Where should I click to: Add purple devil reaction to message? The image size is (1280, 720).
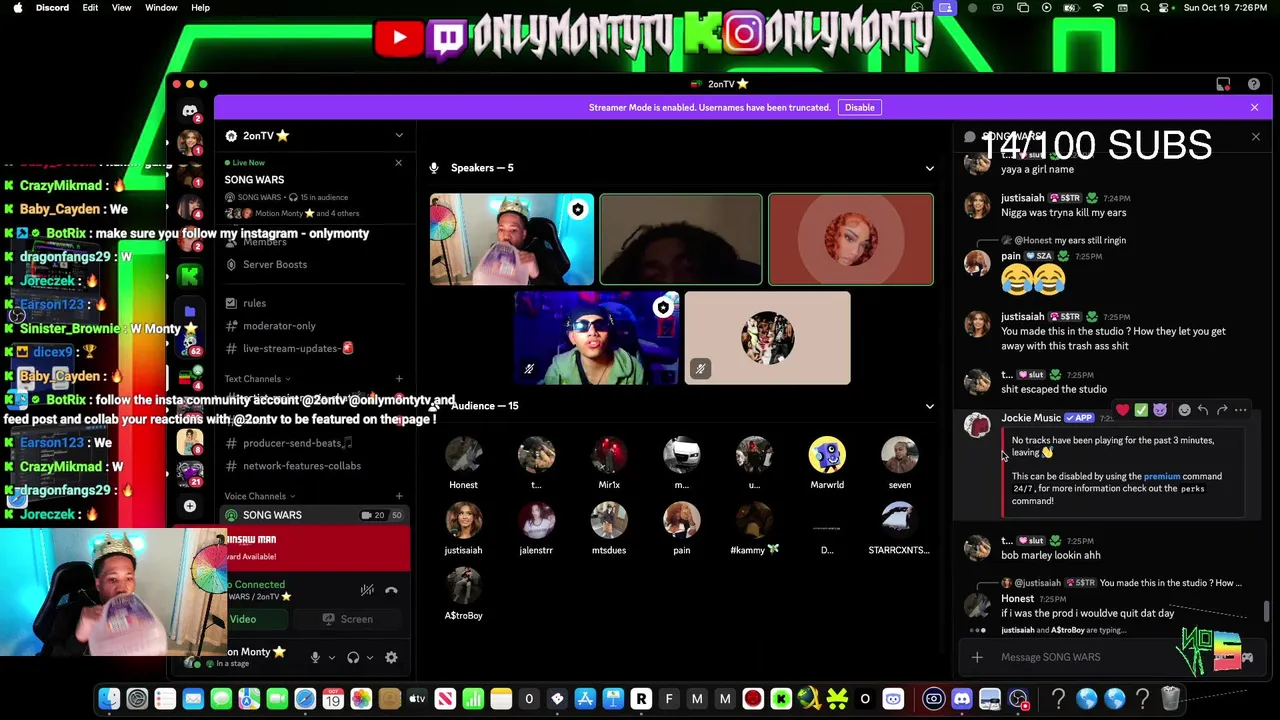coord(1160,410)
